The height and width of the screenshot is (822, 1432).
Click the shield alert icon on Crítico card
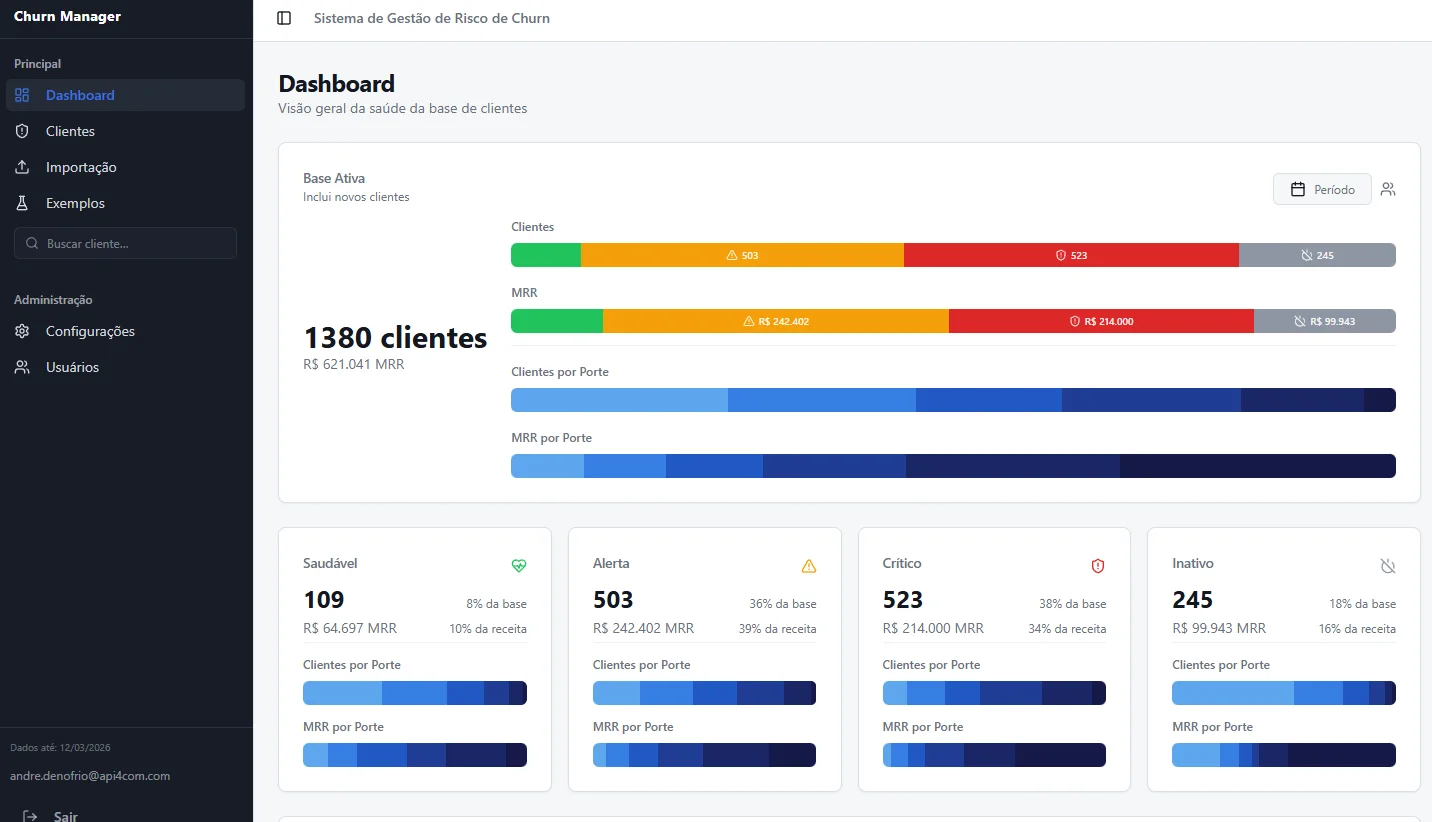(1098, 566)
